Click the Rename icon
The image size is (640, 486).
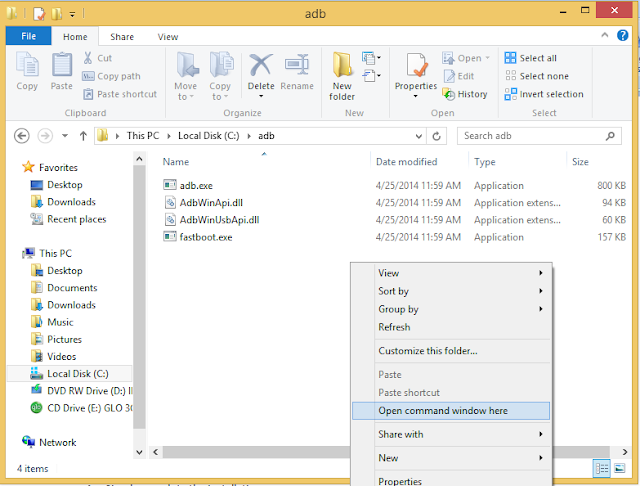[297, 65]
